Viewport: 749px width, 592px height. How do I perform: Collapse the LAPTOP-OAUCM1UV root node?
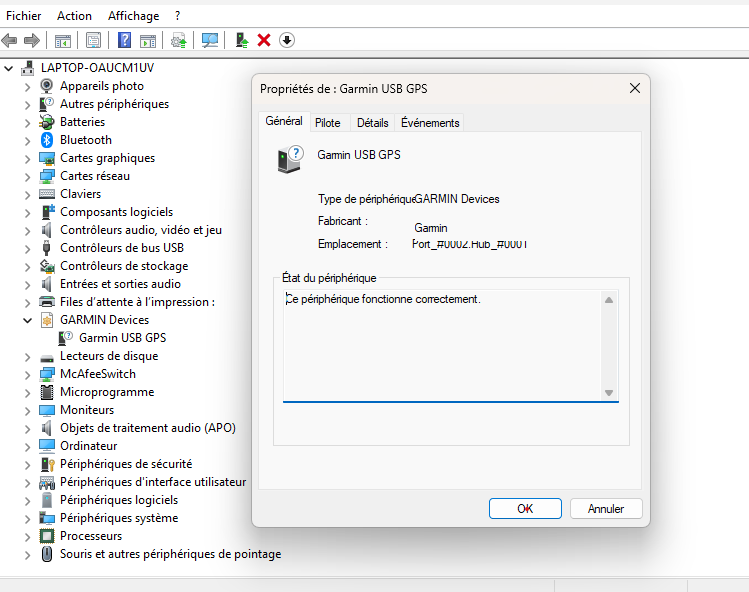point(8,68)
